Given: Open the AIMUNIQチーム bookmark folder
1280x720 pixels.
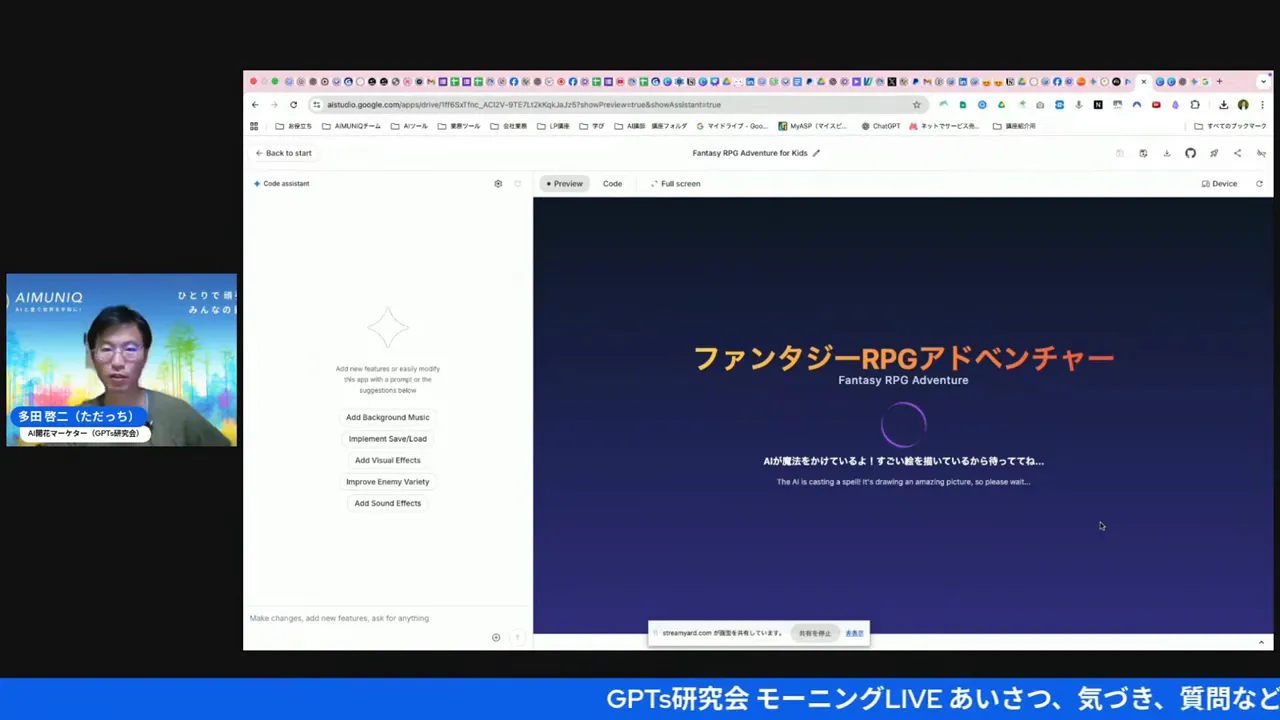Looking at the screenshot, I should pos(351,126).
